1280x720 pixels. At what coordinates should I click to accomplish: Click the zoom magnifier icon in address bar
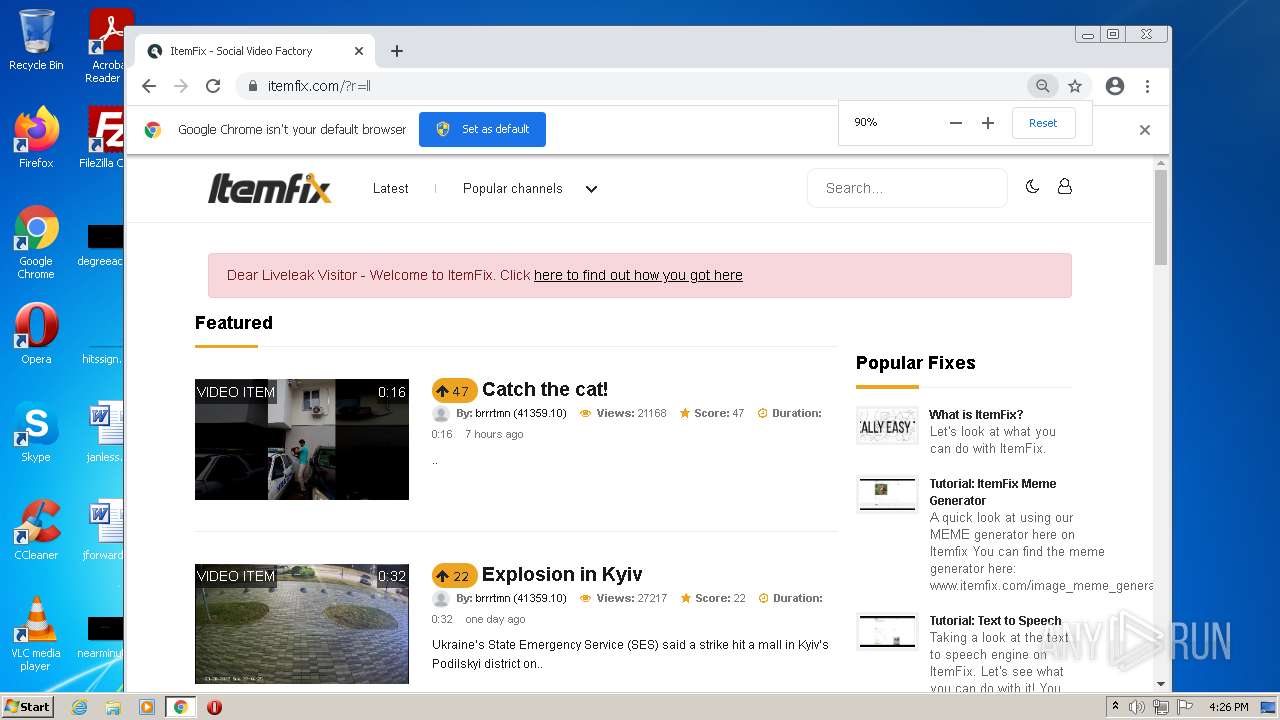pos(1042,86)
